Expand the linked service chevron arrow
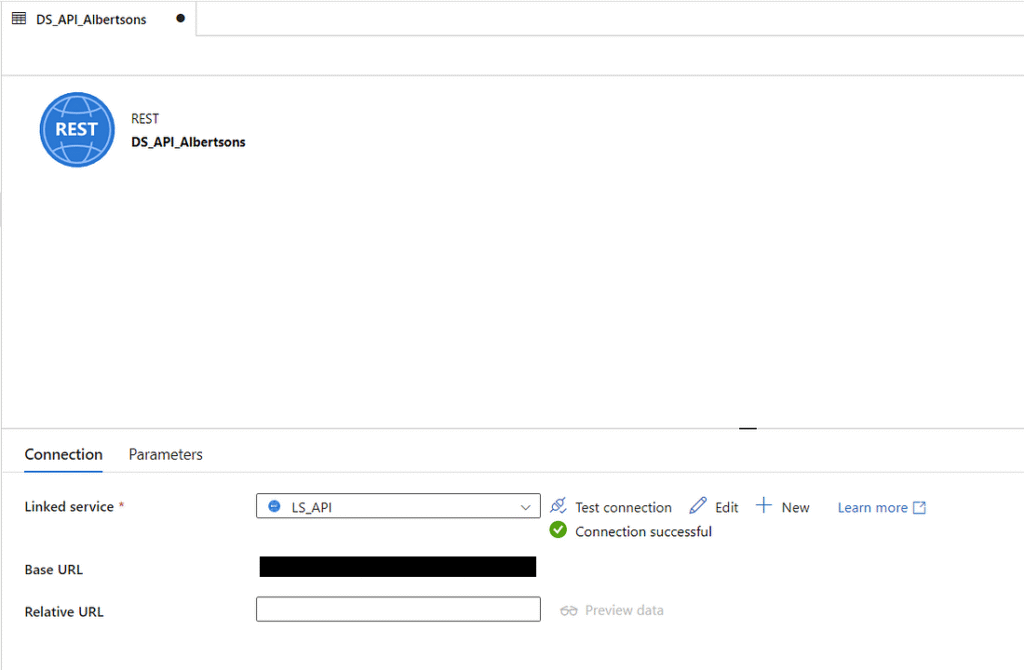The width and height of the screenshot is (1024, 670). tap(525, 507)
